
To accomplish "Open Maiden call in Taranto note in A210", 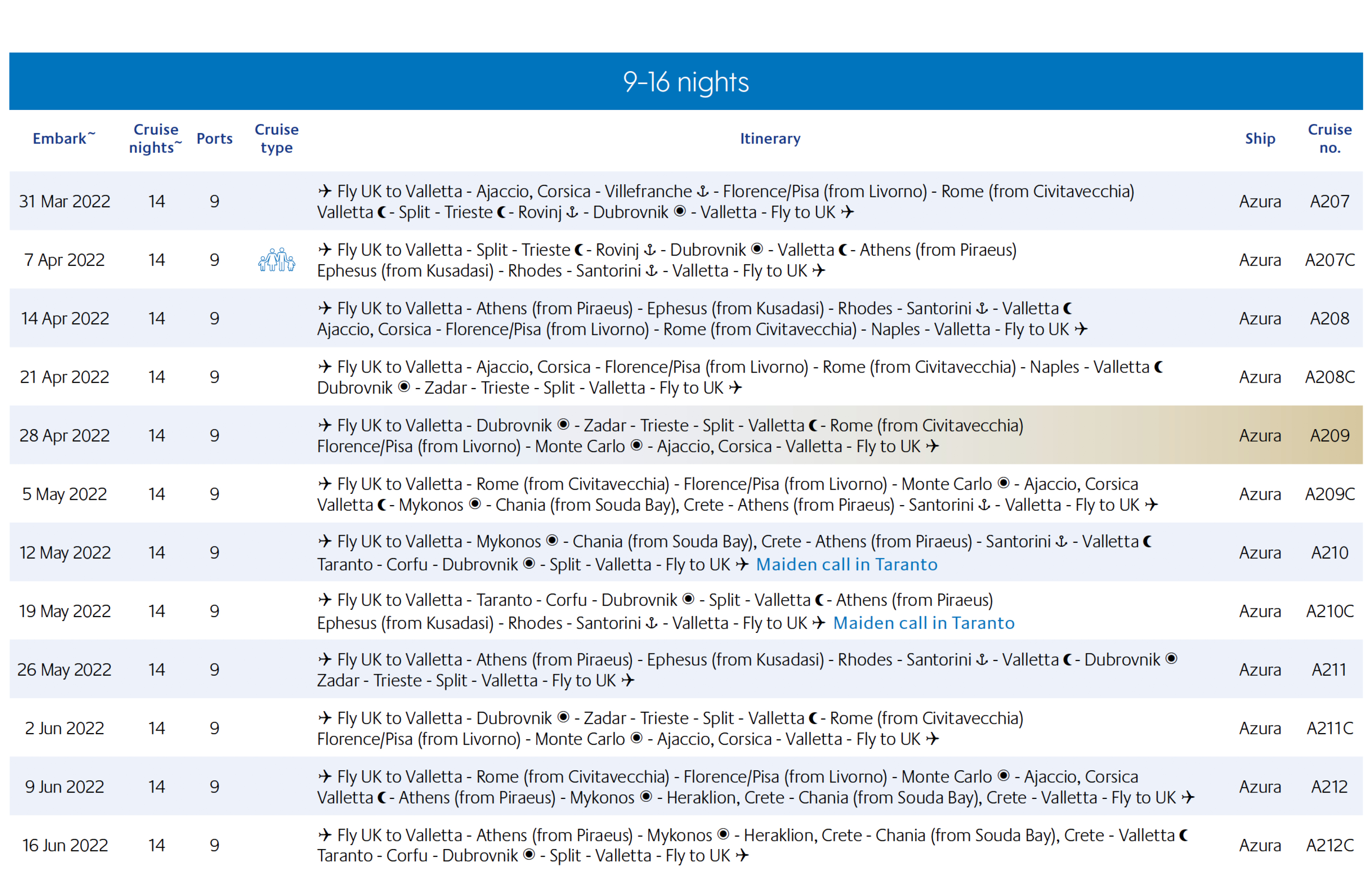I will pyautogui.click(x=847, y=565).
